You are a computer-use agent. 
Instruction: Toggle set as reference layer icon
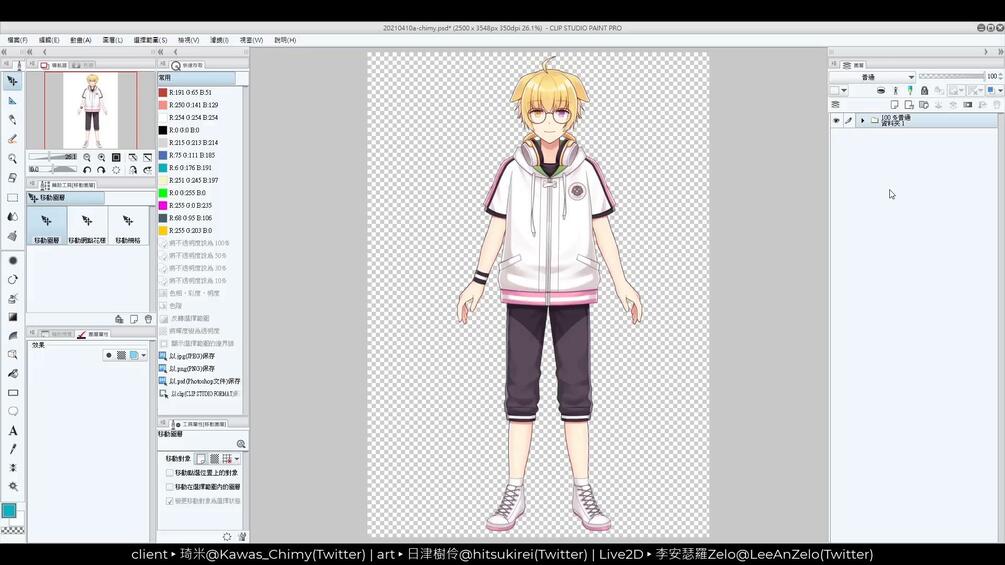895,90
